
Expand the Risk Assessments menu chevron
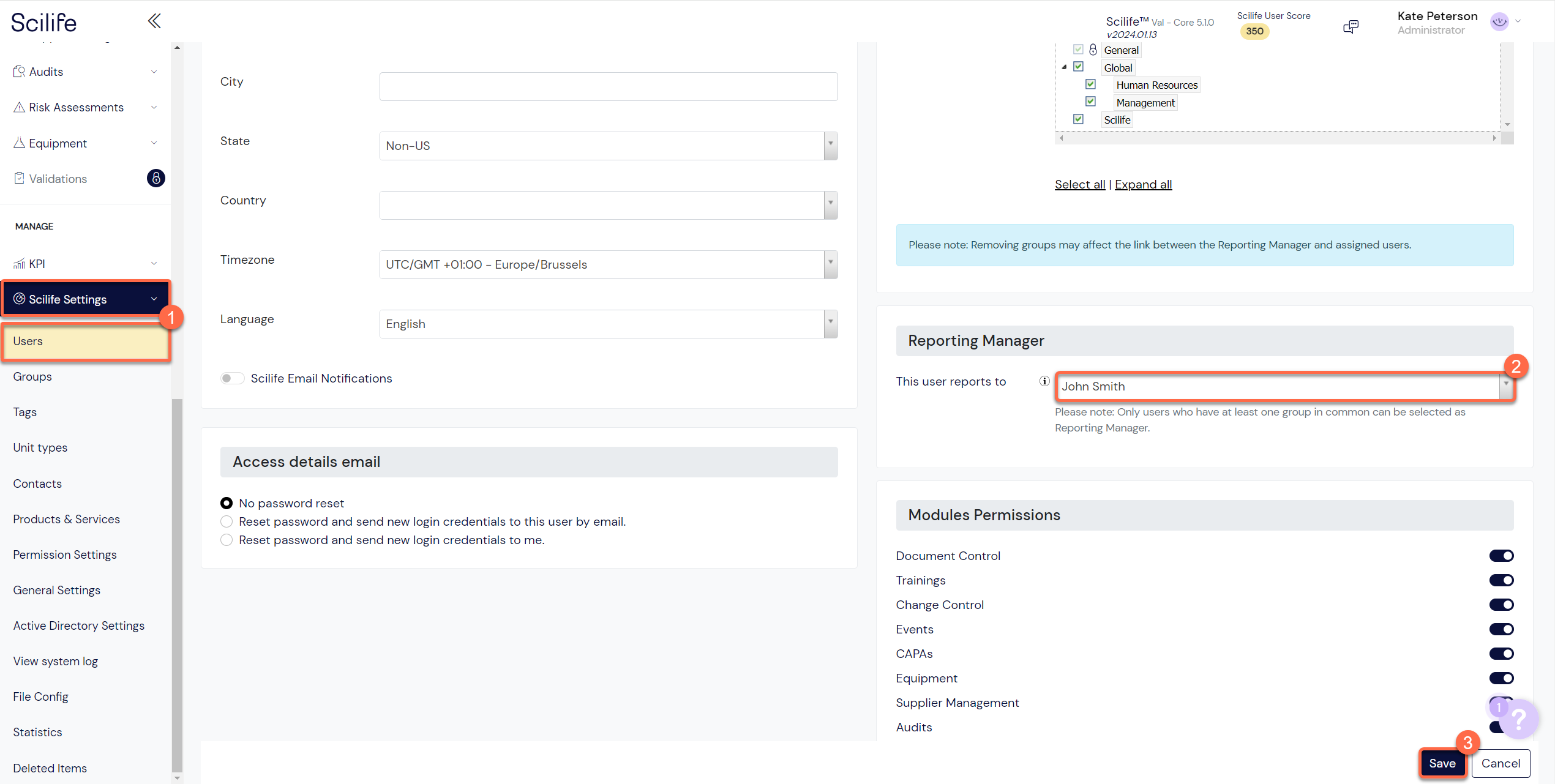(x=154, y=107)
